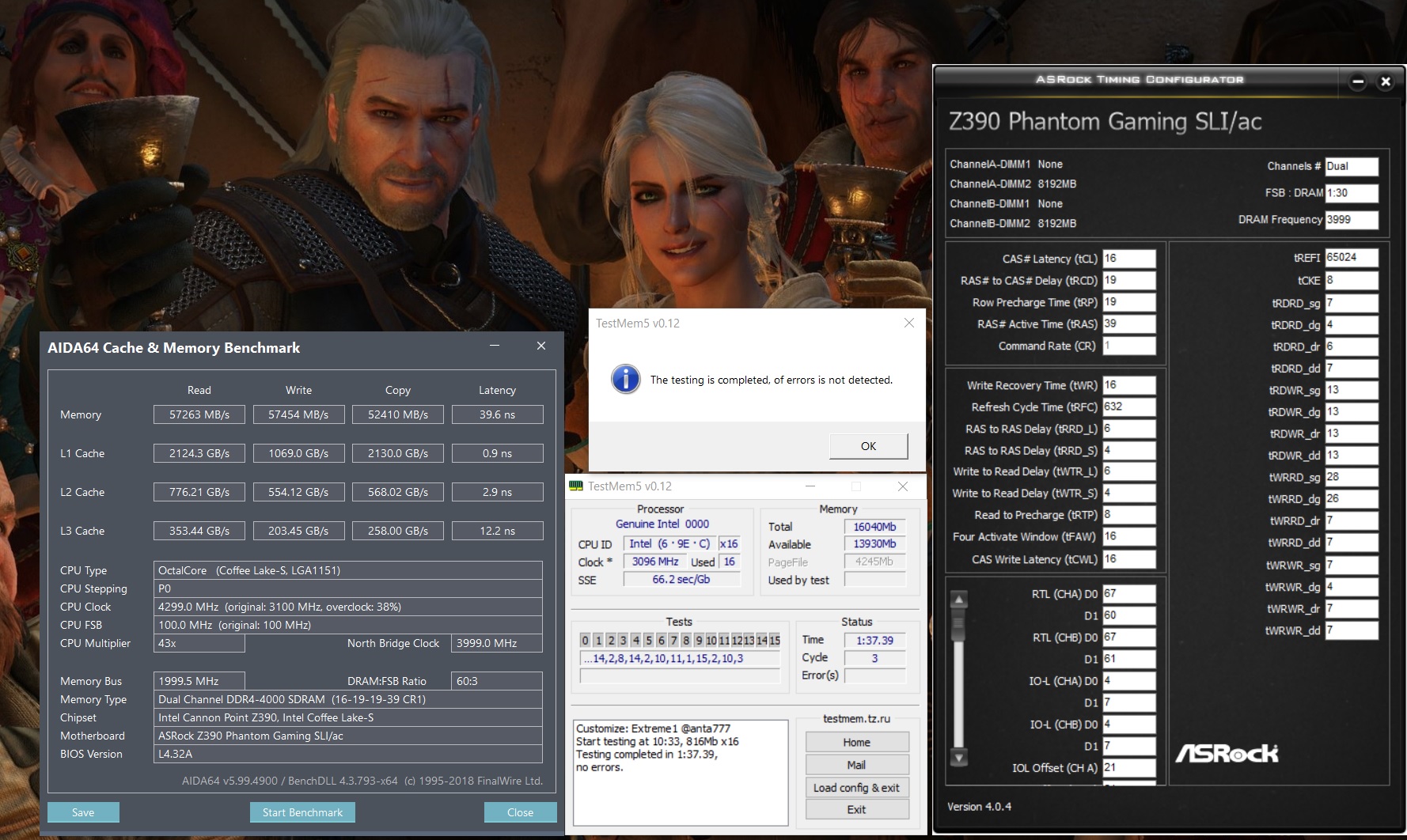Click the Refresh Cycle Time (tRFC) field
Image resolution: width=1407 pixels, height=840 pixels.
[1129, 407]
